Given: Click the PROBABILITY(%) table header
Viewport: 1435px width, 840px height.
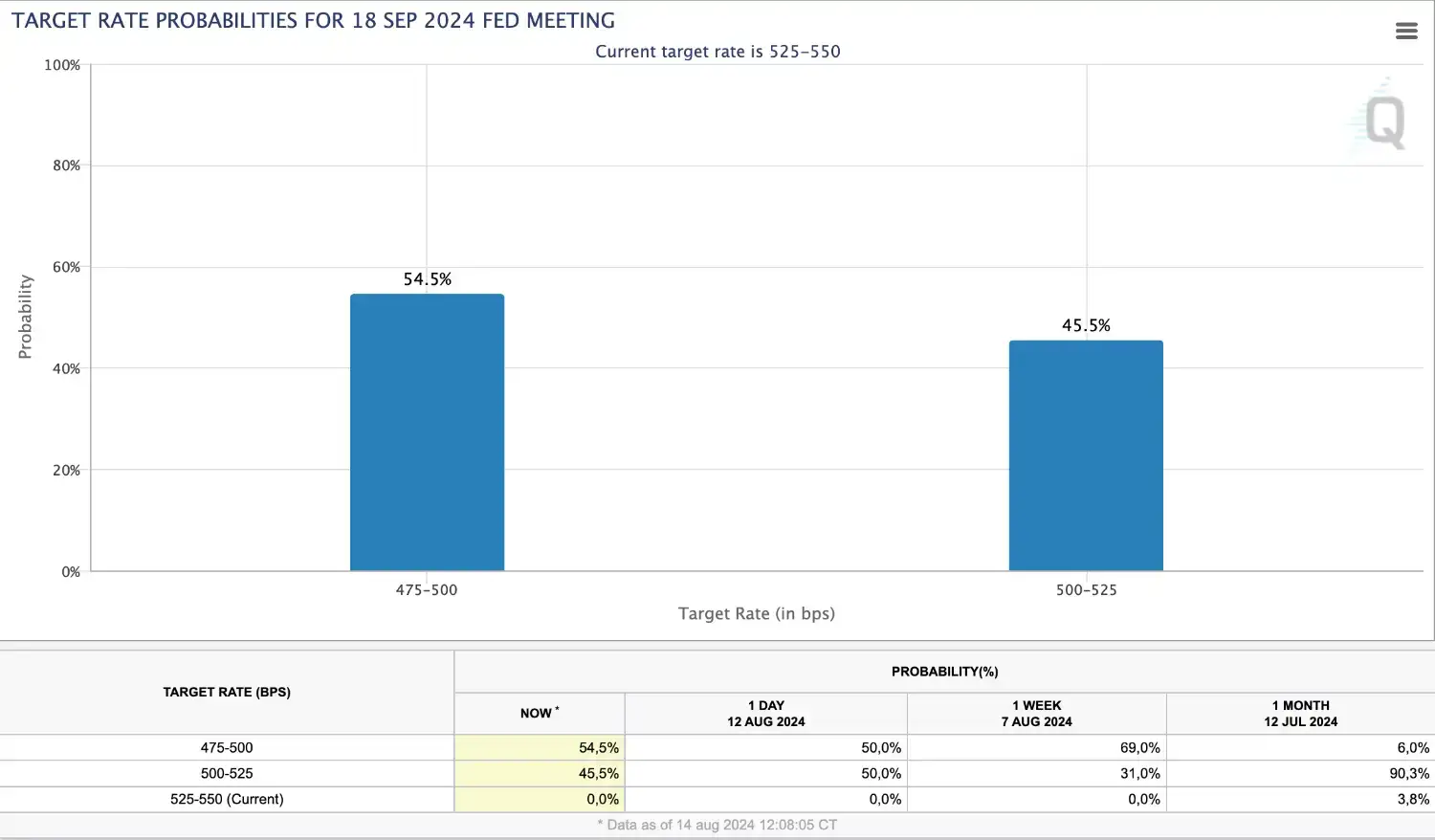Looking at the screenshot, I should tap(944, 672).
